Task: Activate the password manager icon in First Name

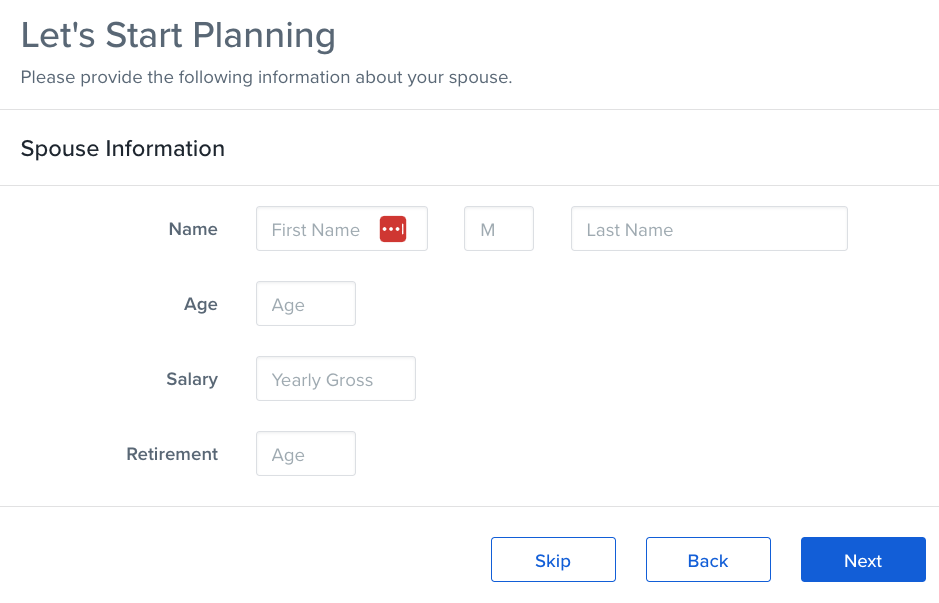Action: point(393,229)
